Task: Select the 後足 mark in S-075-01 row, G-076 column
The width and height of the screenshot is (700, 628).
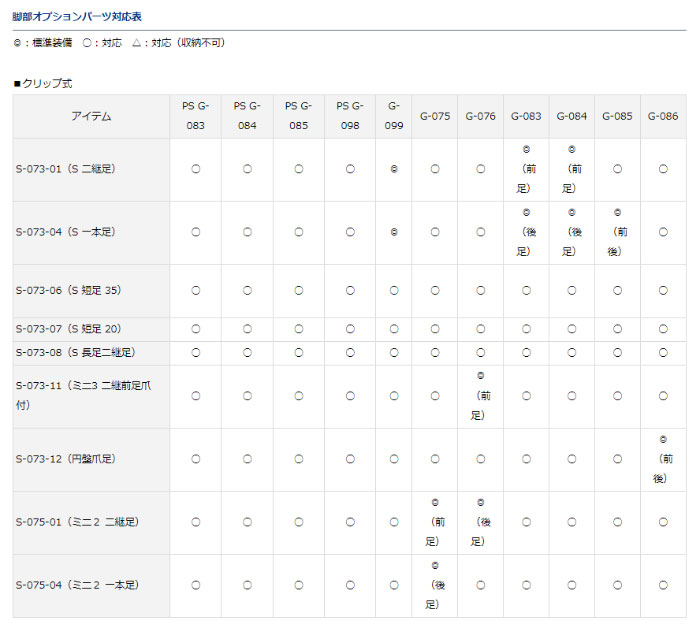Action: pos(481,522)
